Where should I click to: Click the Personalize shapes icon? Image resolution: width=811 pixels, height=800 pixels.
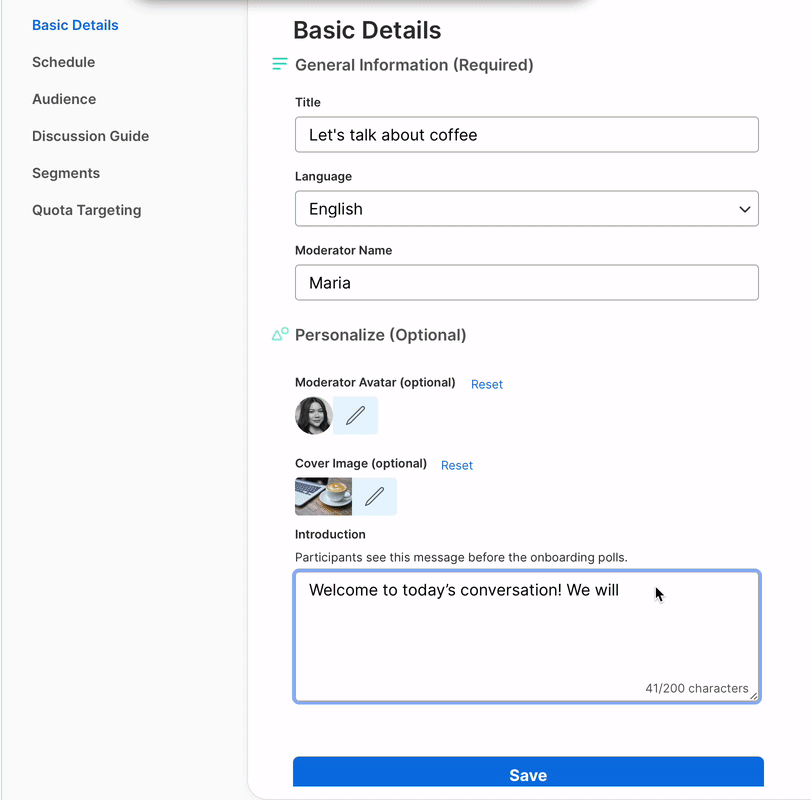pyautogui.click(x=280, y=335)
